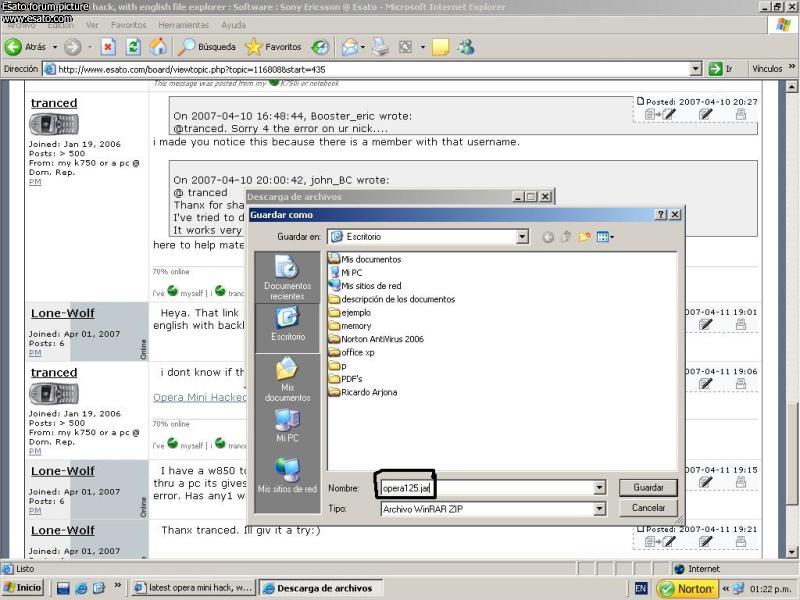
Task: Switch to Descarga de archivos taskbar item
Action: 320,588
